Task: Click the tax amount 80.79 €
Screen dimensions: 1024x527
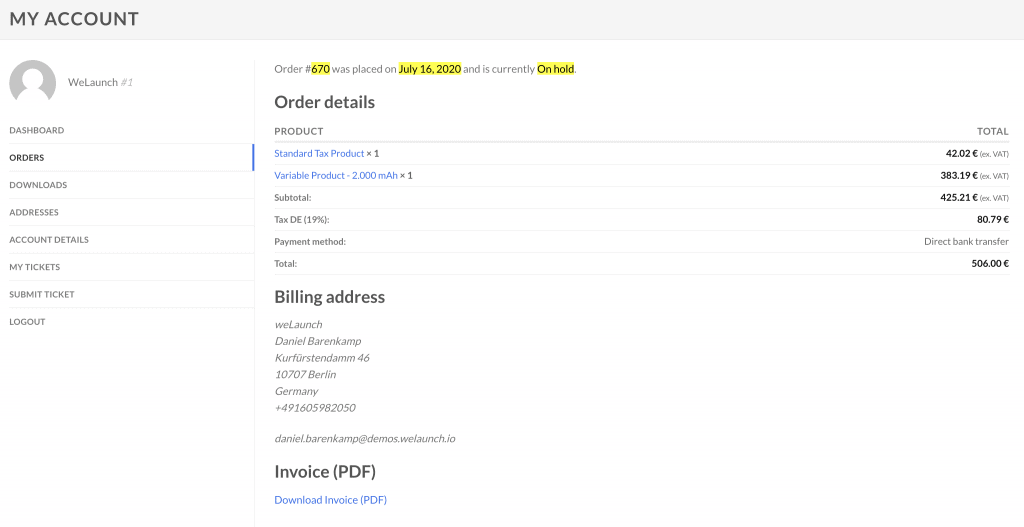Action: tap(993, 219)
